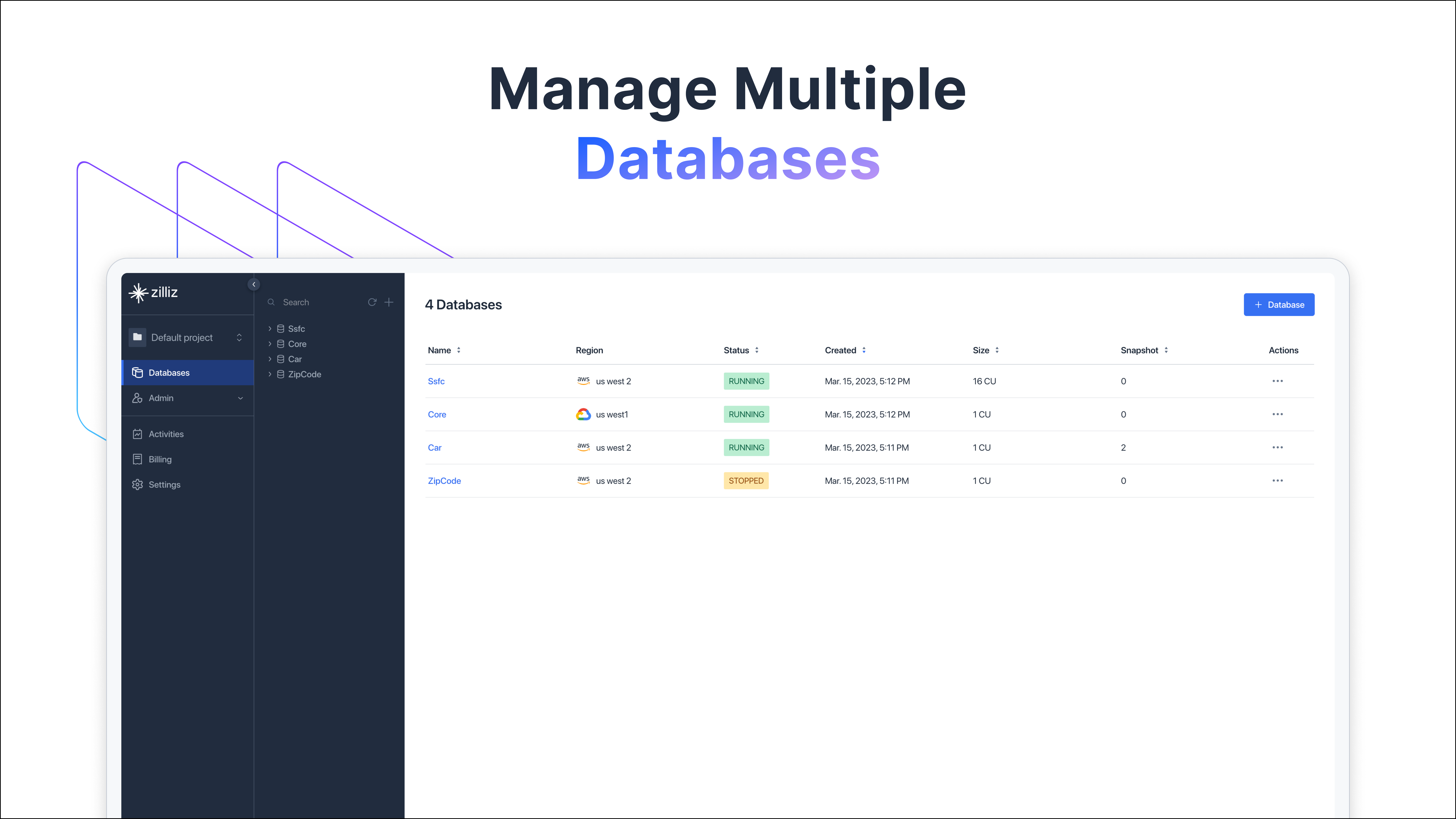Sort table by Status column
The width and height of the screenshot is (1456, 819).
756,350
